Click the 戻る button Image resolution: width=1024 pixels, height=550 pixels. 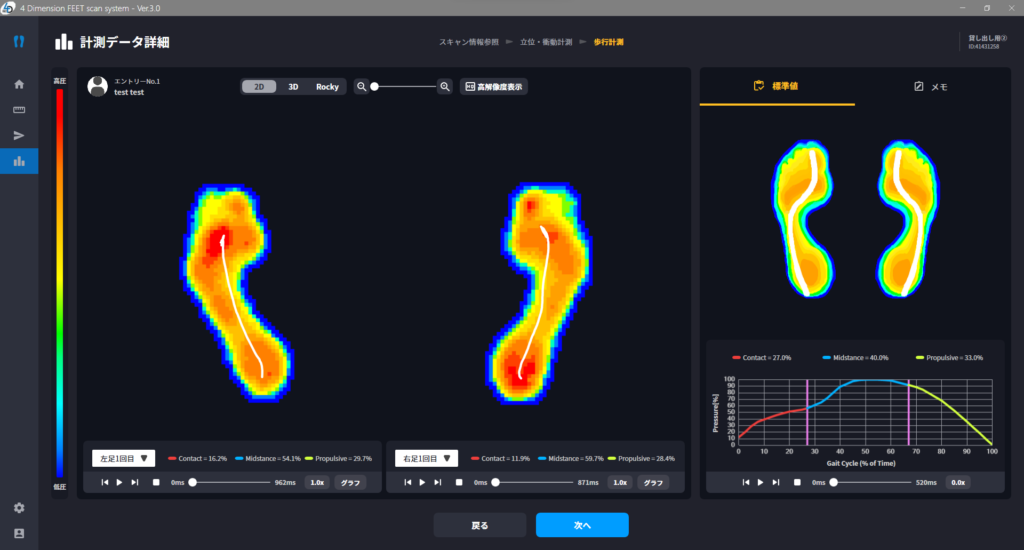point(480,525)
